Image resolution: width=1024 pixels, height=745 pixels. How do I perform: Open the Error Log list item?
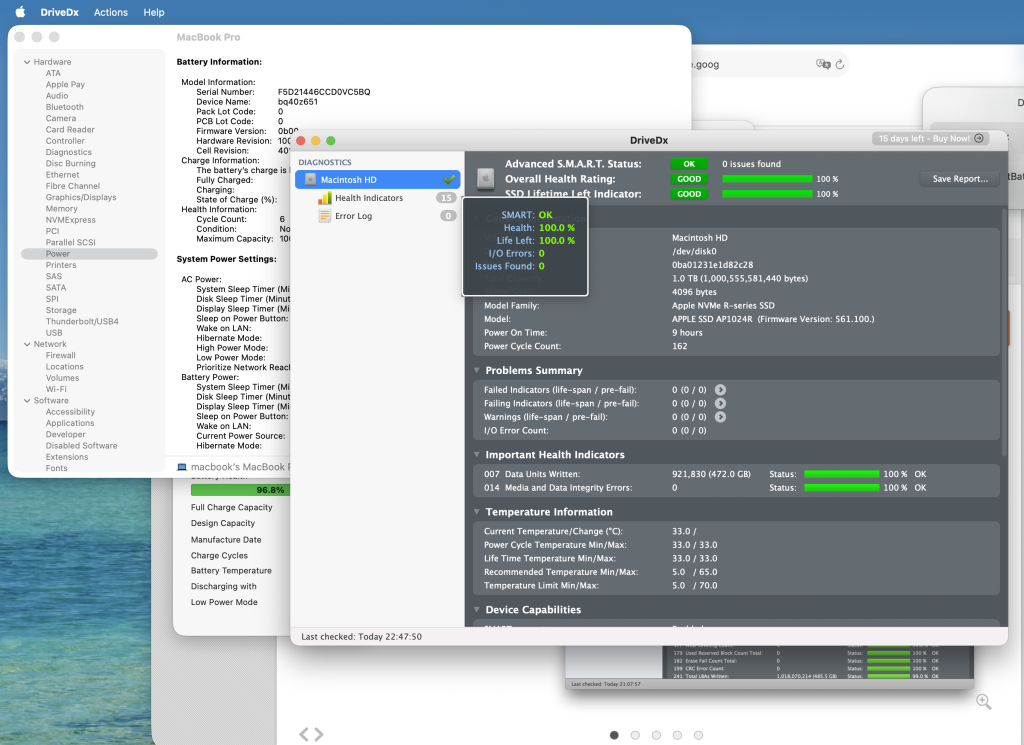click(353, 216)
